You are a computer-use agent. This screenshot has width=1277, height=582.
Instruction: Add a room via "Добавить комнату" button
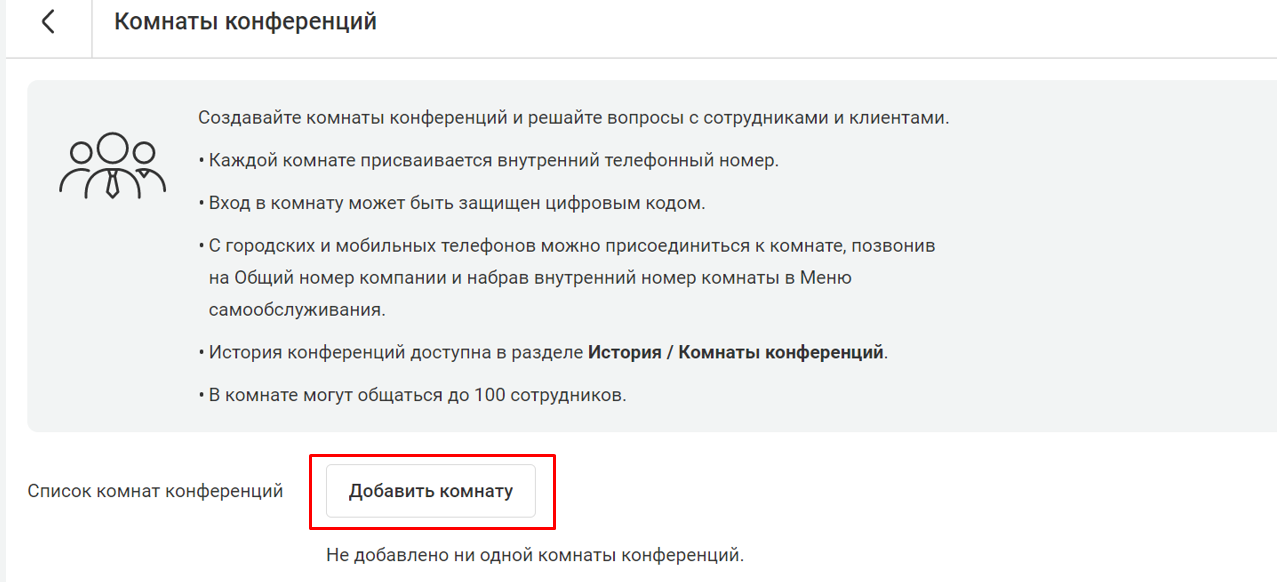[431, 491]
